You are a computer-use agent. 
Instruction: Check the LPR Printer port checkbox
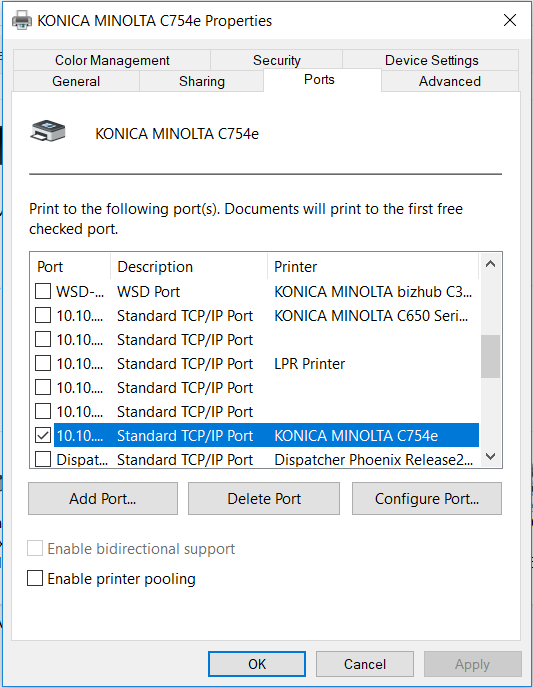point(43,363)
